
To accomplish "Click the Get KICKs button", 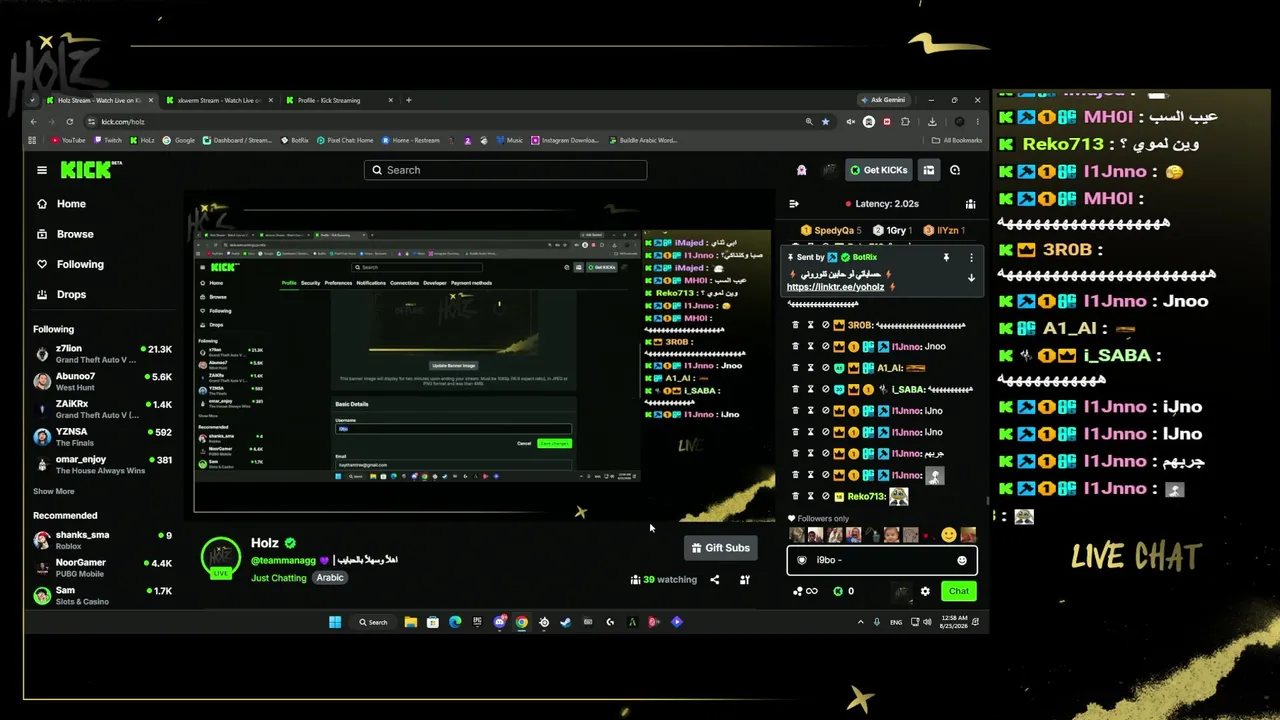I will (880, 170).
